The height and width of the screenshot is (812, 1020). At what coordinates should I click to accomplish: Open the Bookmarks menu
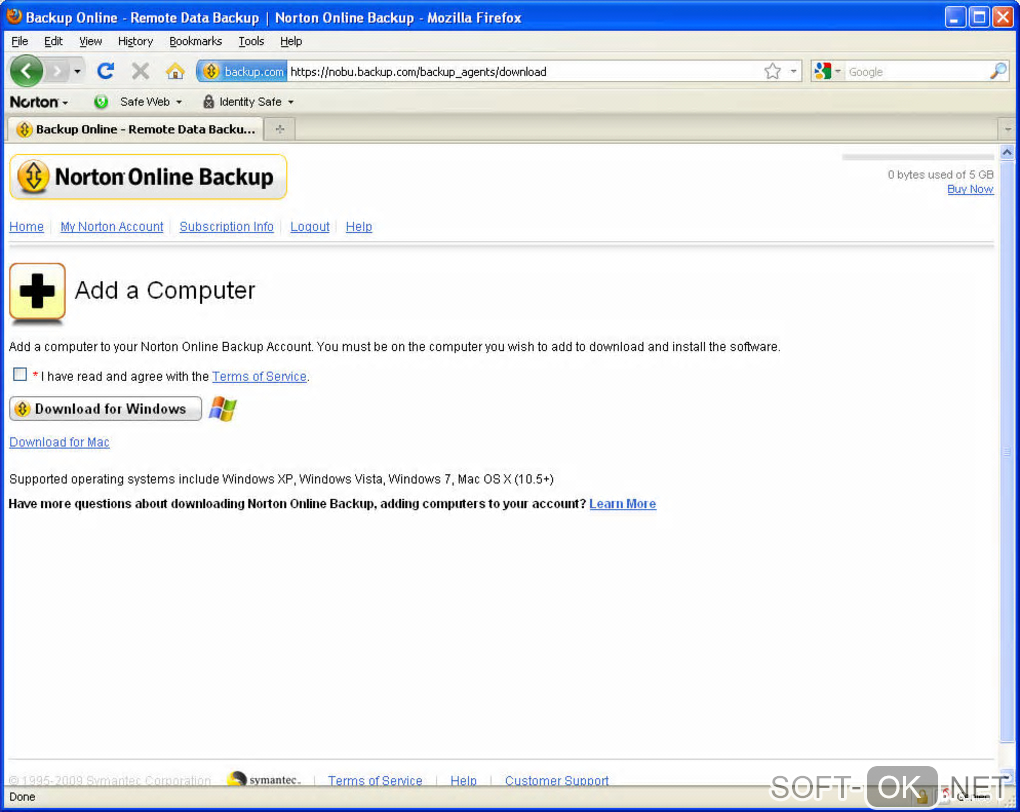tap(195, 41)
